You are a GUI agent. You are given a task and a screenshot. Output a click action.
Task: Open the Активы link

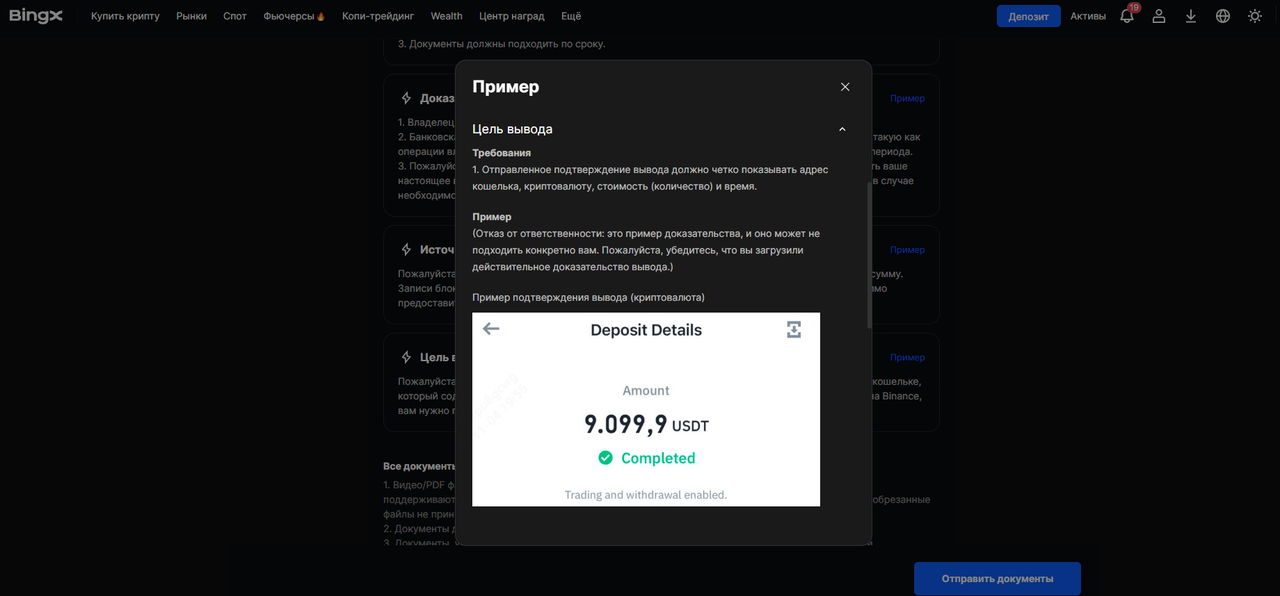[x=1088, y=16]
